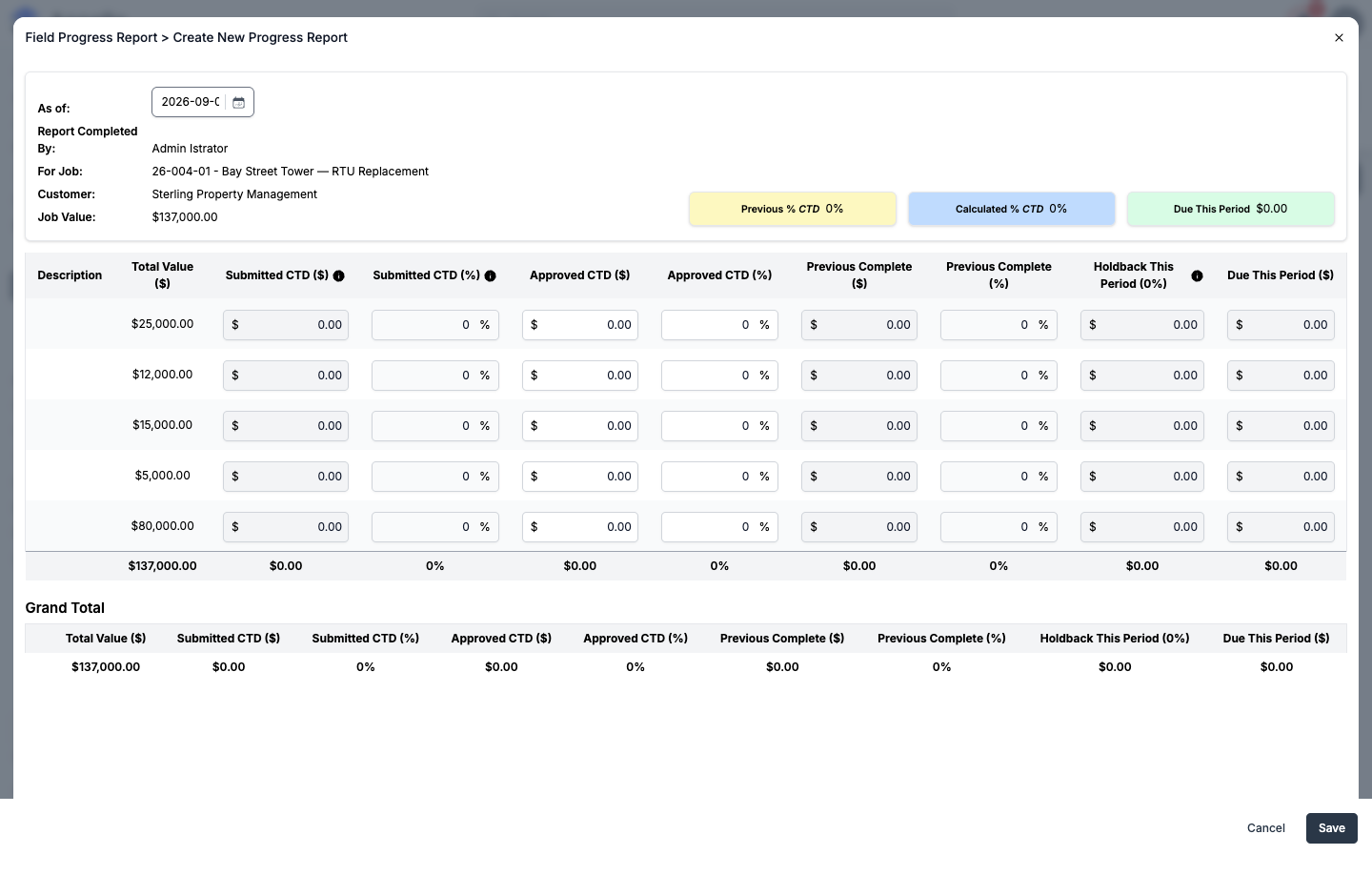Click the Submitted CTD ($) info icon
Screen dimensions: 1372x875
338,276
